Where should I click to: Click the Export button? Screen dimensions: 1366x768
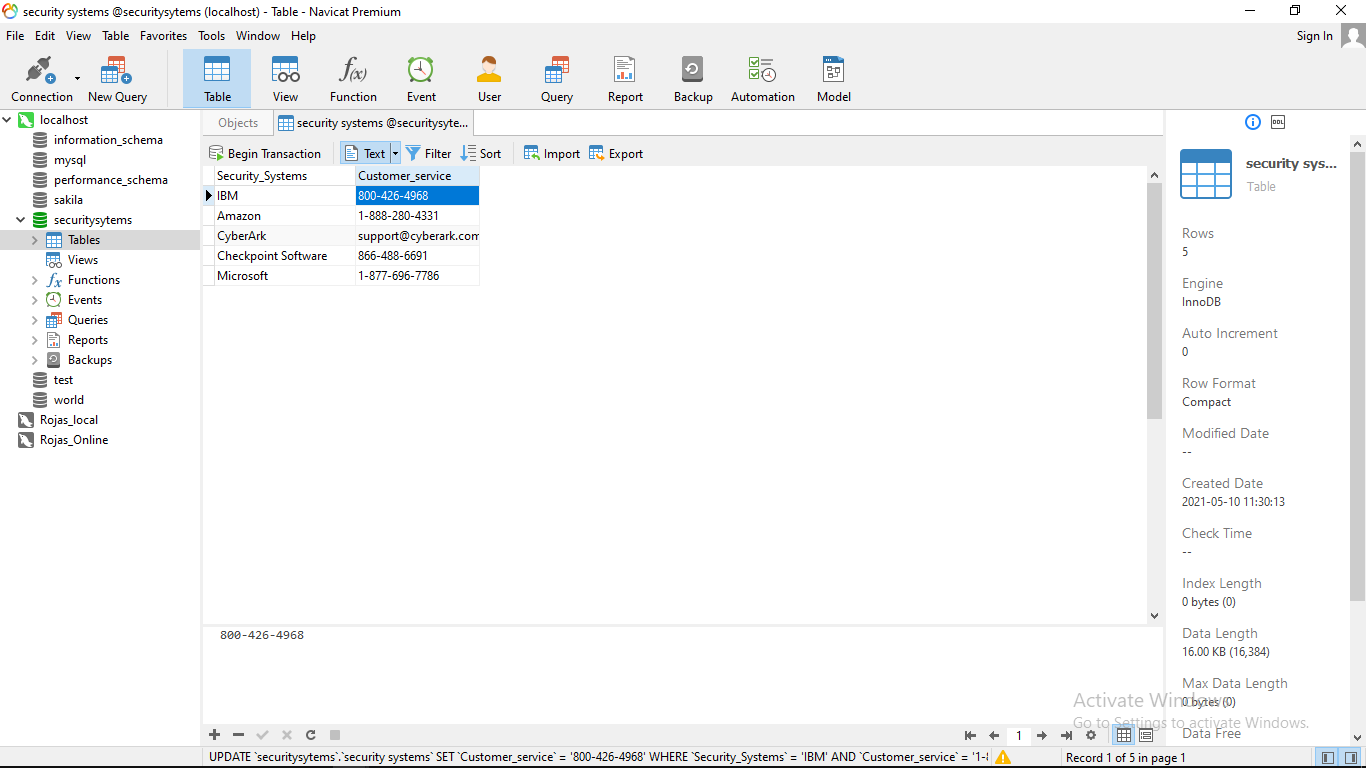click(x=616, y=154)
